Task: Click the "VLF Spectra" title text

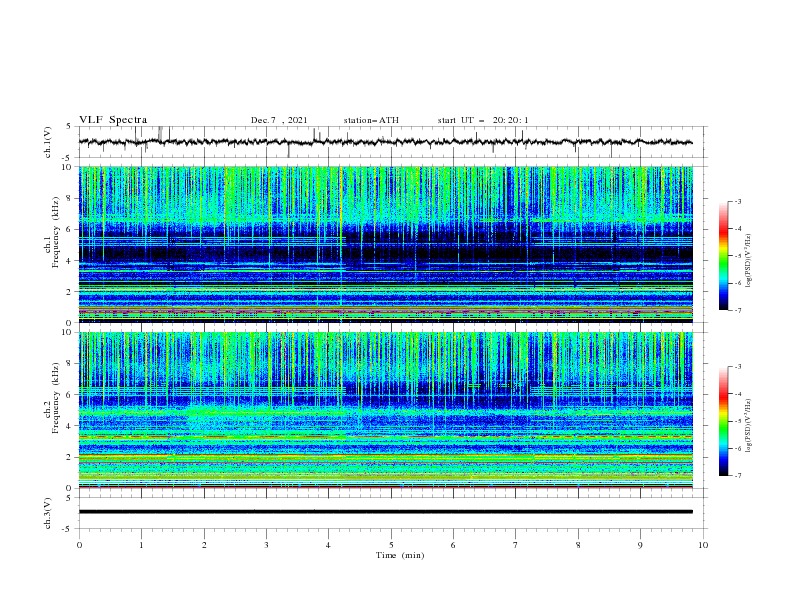Action: 113,120
